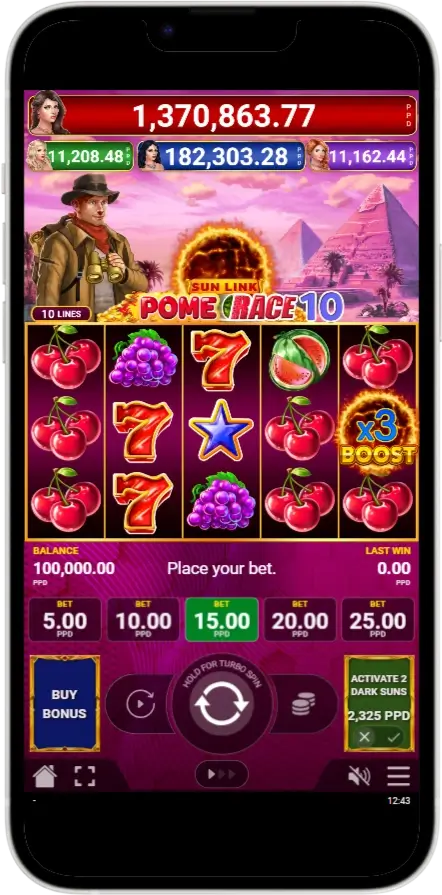Click the x3 Boost sun symbol

coord(377,432)
